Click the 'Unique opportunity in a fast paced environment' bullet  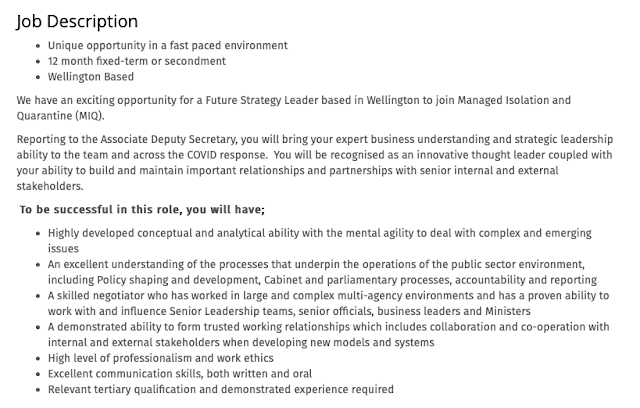pyautogui.click(x=168, y=45)
